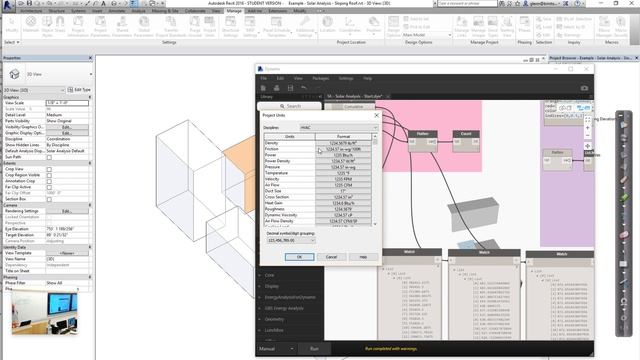Click the Dynamo undo arrow icon
The width and height of the screenshot is (640, 360).
tap(304, 88)
